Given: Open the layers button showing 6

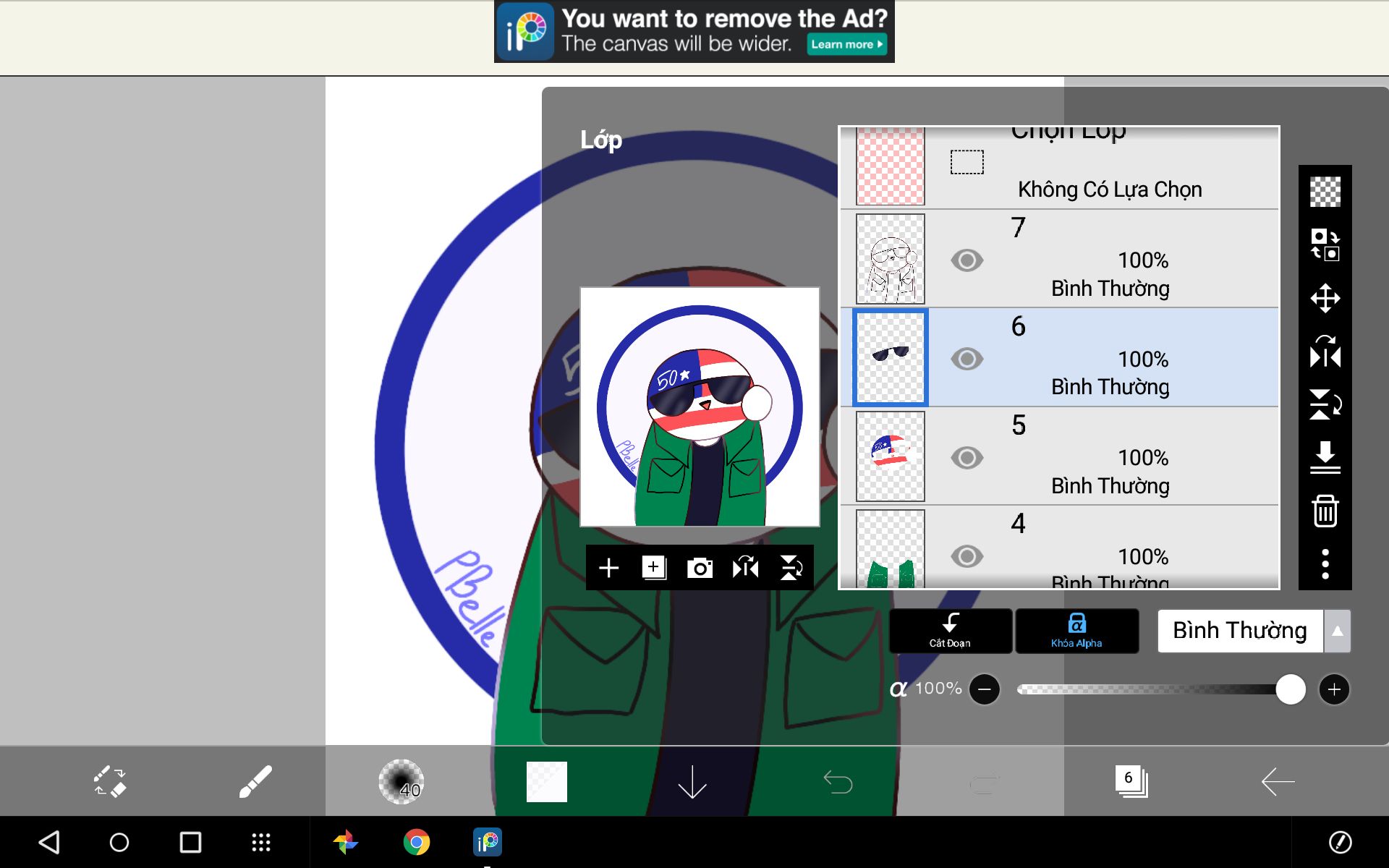Looking at the screenshot, I should [x=1131, y=781].
